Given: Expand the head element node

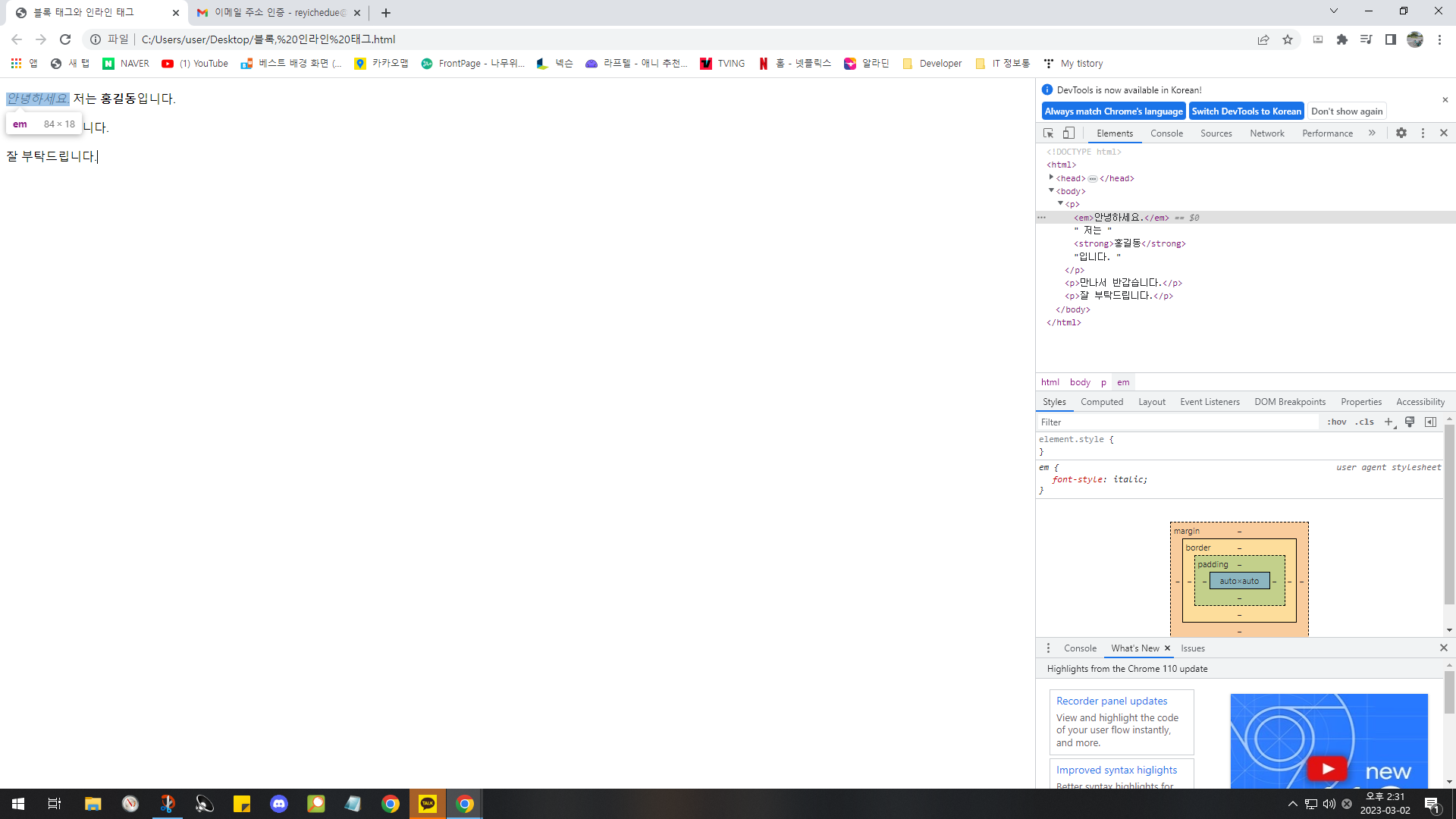Looking at the screenshot, I should pos(1051,177).
